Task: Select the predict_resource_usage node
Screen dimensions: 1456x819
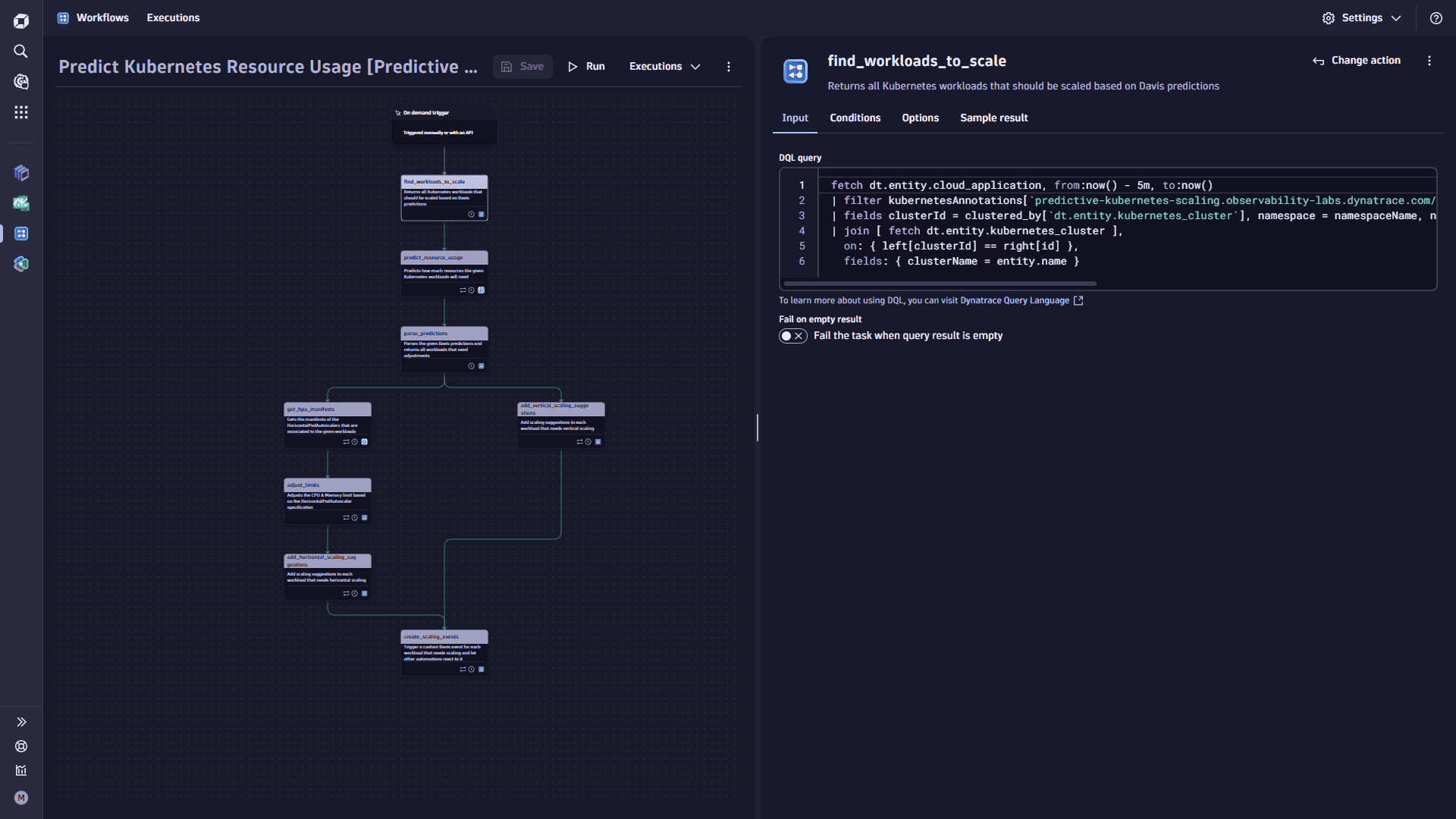Action: [x=444, y=274]
